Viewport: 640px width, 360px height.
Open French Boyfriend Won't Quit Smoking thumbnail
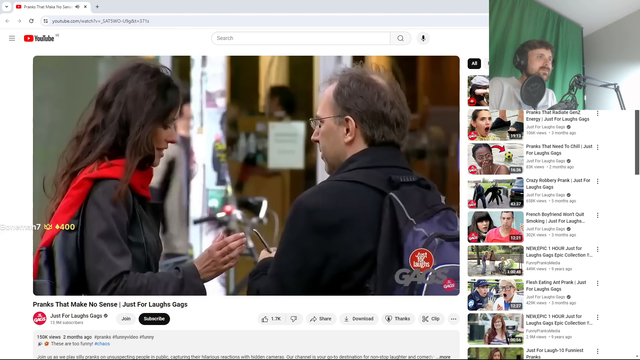[496, 227]
